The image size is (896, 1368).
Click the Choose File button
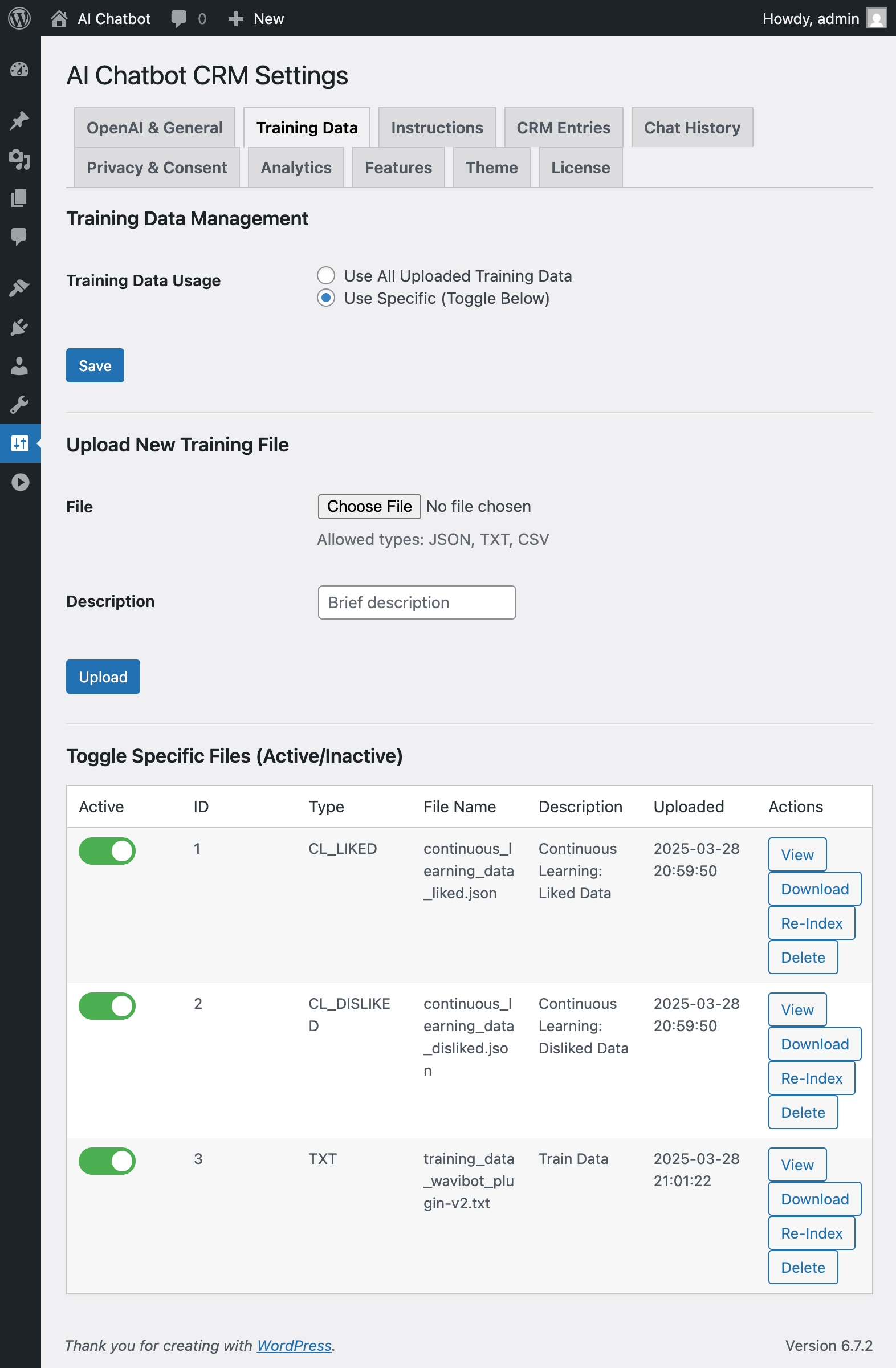[x=369, y=506]
